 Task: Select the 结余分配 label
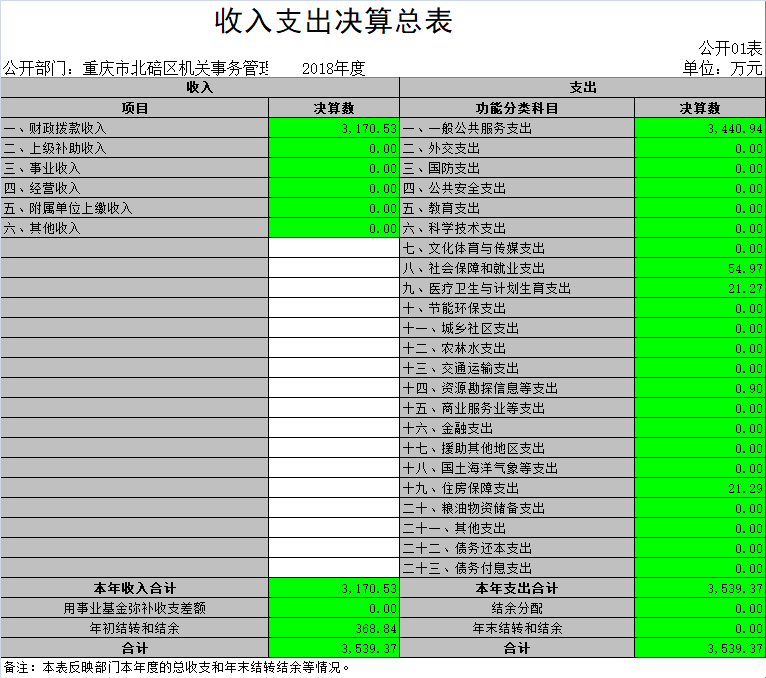click(517, 609)
